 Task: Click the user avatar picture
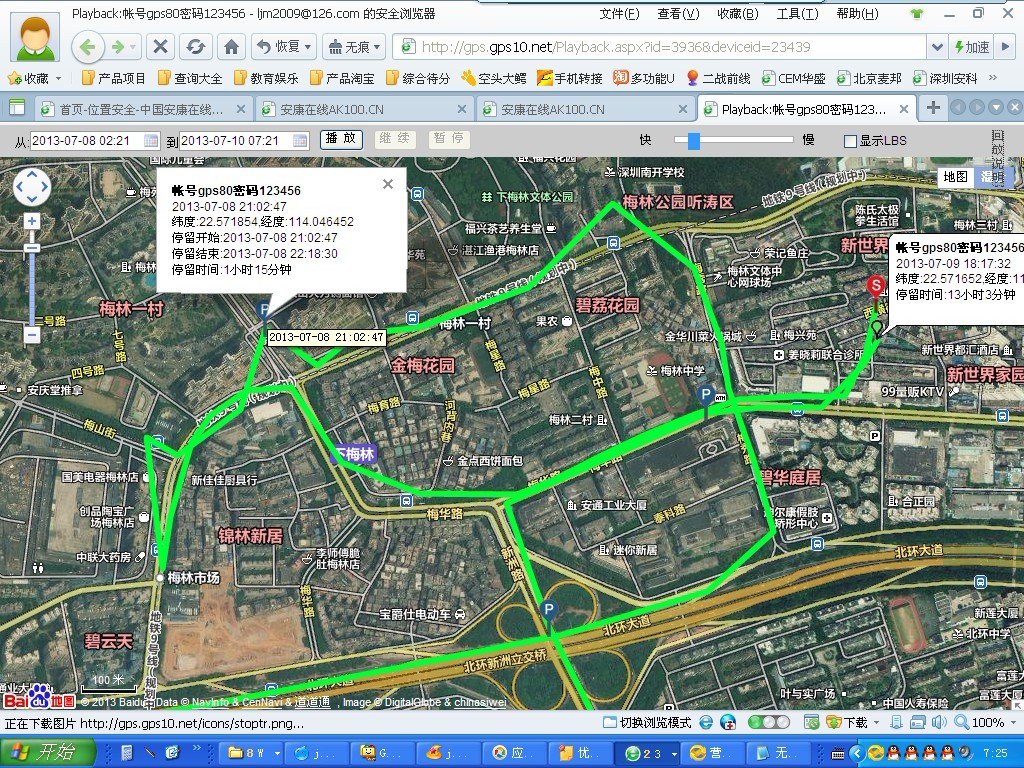(35, 37)
